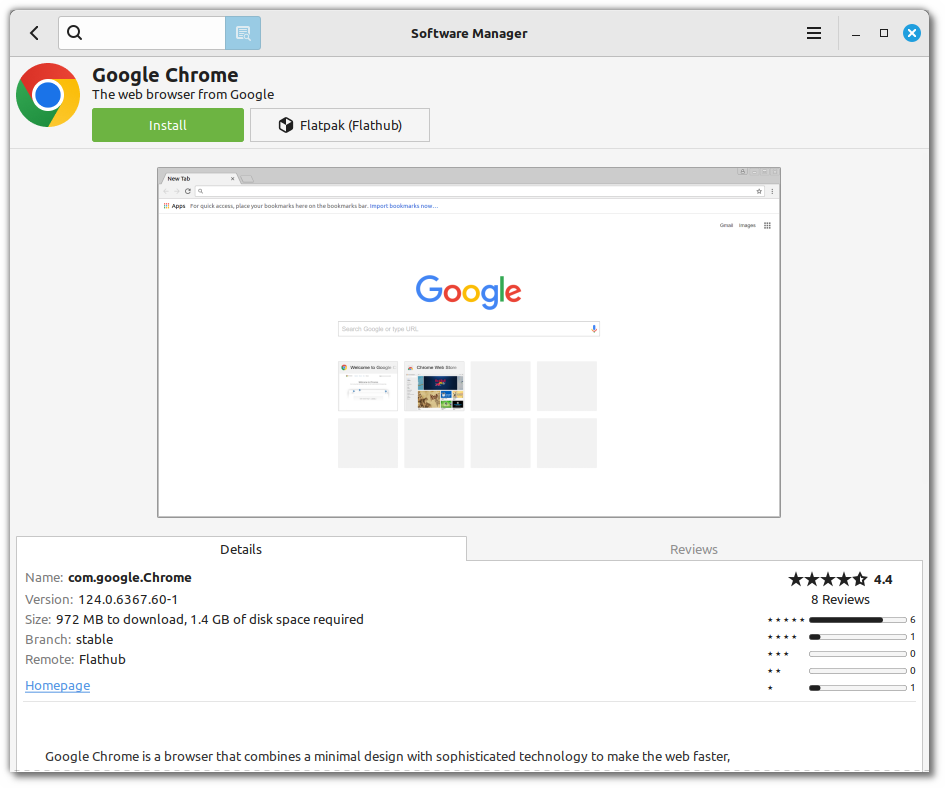Image resolution: width=945 pixels, height=788 pixels.
Task: Click the back arrow icon
Action: coord(33,33)
